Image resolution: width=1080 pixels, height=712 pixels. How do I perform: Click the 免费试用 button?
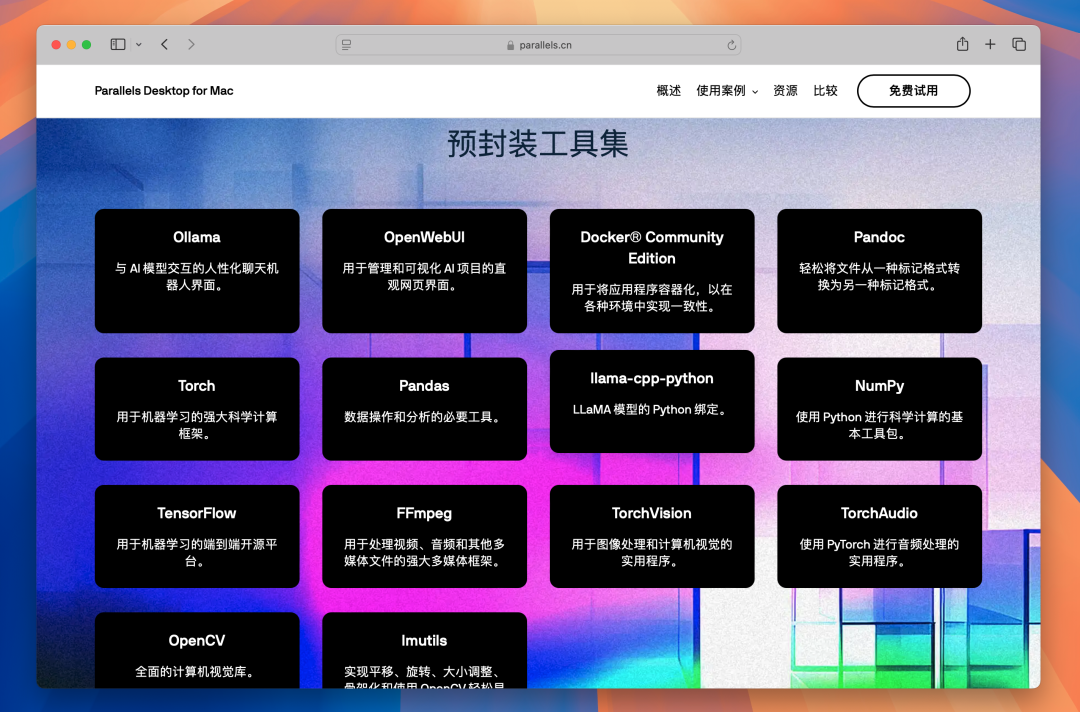click(x=913, y=91)
